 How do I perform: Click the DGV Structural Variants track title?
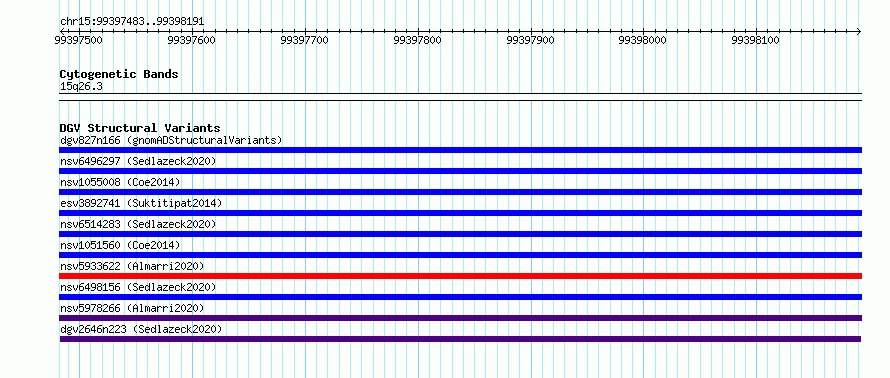[140, 128]
